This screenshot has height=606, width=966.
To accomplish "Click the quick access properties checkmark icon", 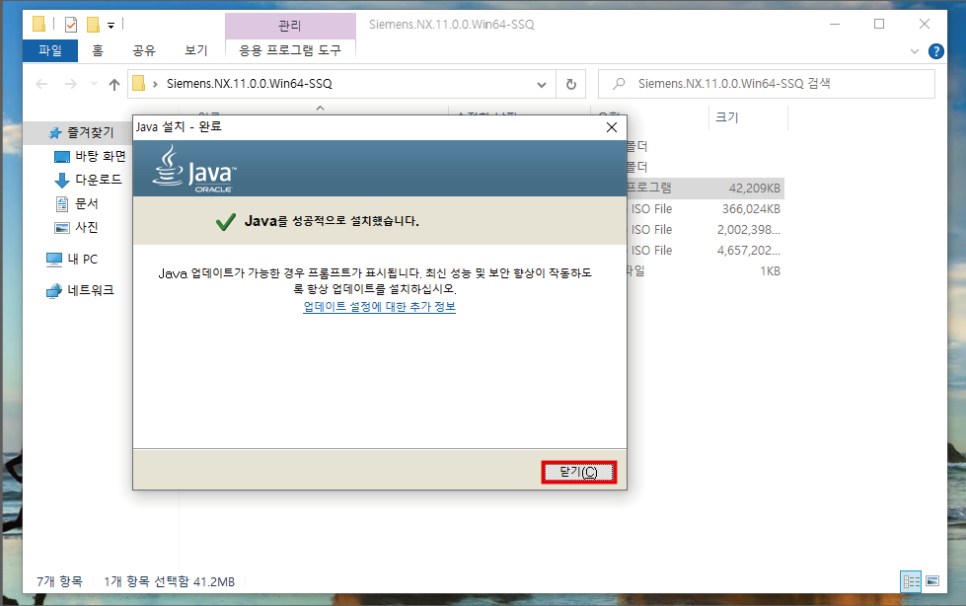I will coord(71,25).
